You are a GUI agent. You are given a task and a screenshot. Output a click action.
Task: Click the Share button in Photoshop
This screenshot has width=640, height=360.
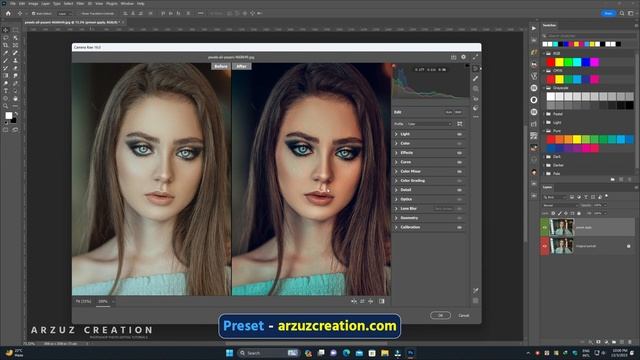(608, 13)
